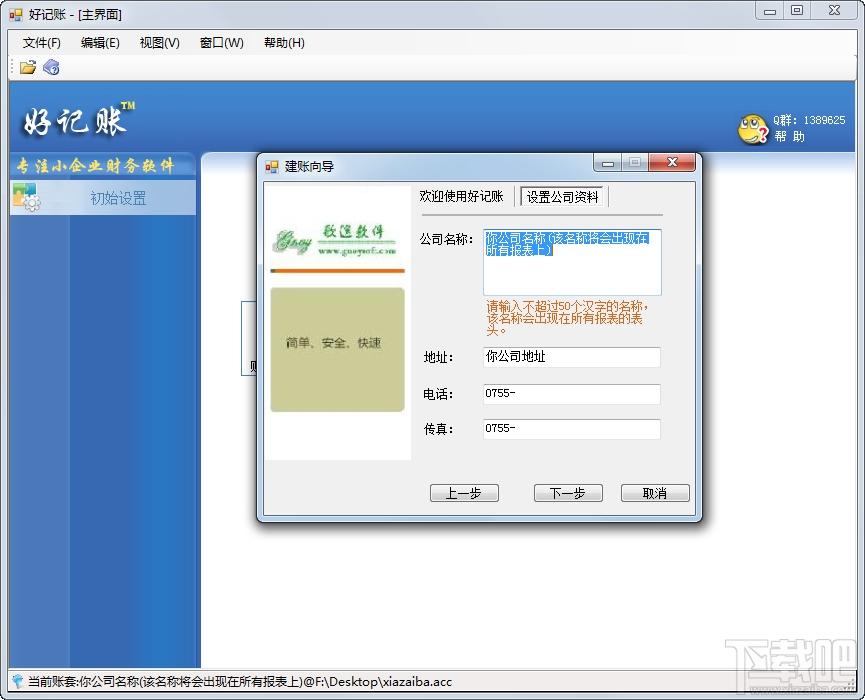This screenshot has width=865, height=700.
Task: Click the Gnoy 致远软件 logo image
Action: (335, 240)
